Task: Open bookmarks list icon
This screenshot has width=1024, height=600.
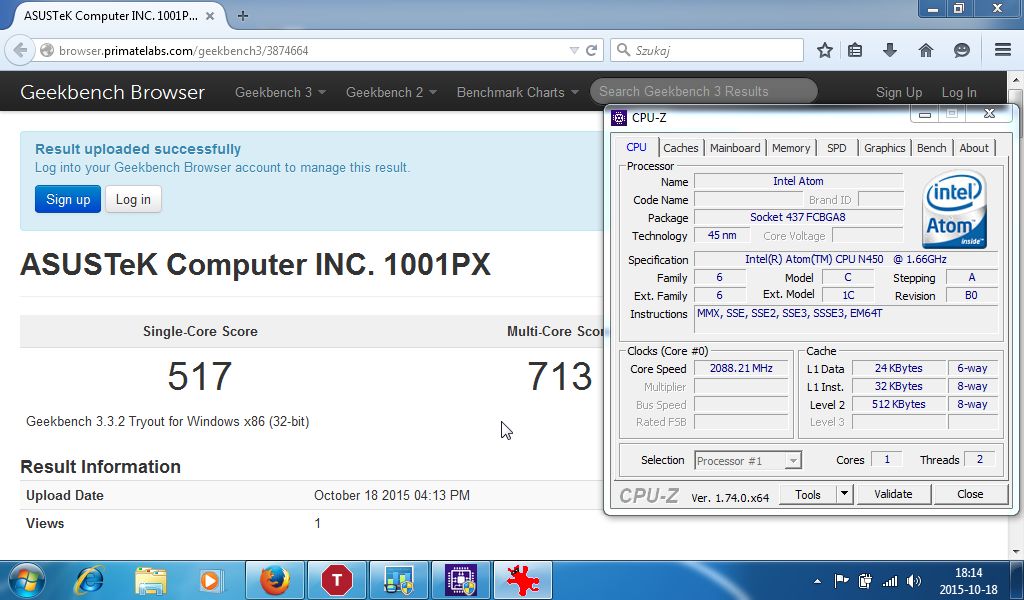Action: tap(855, 50)
